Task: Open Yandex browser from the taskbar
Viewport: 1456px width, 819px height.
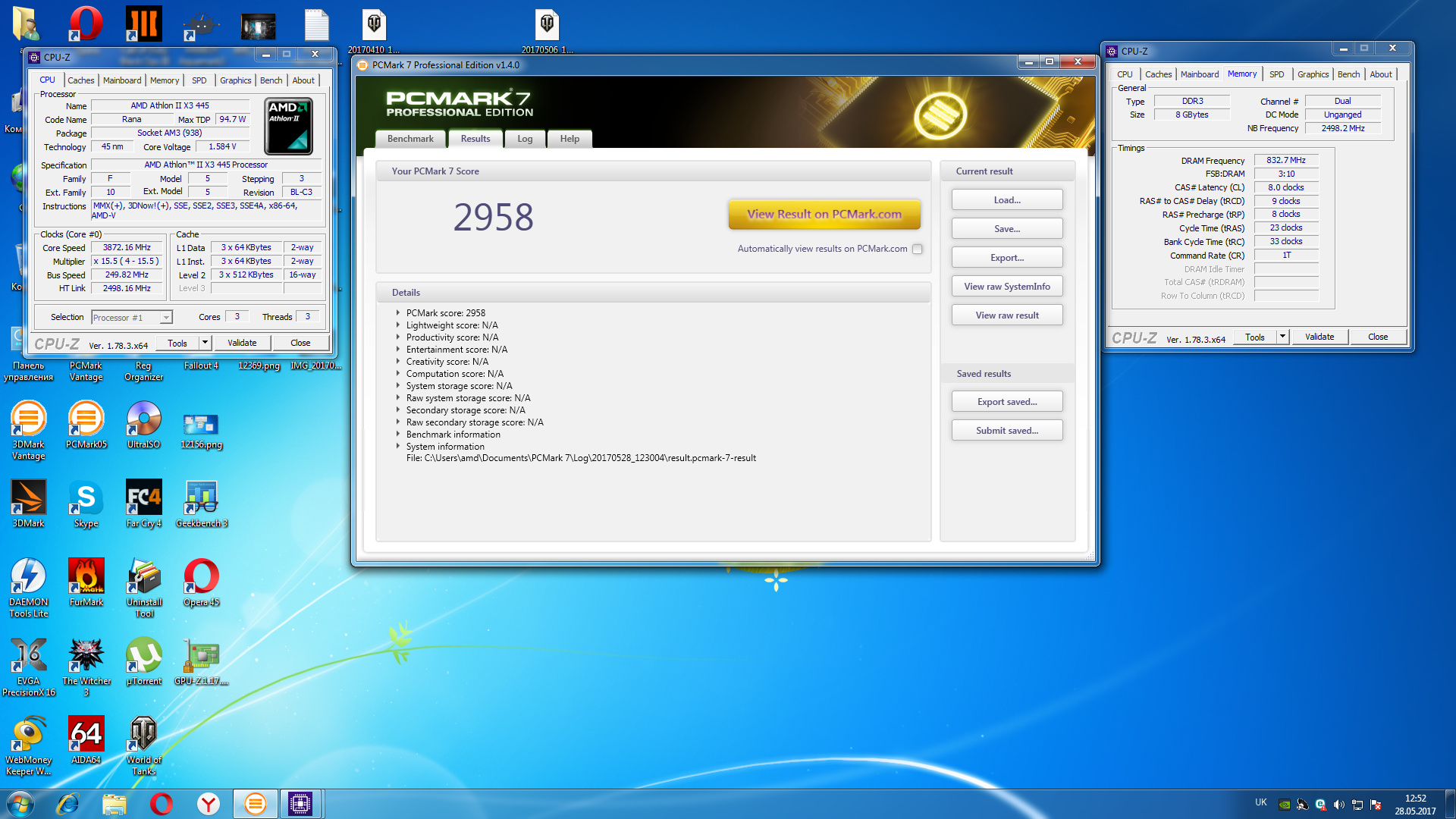Action: pos(209,804)
